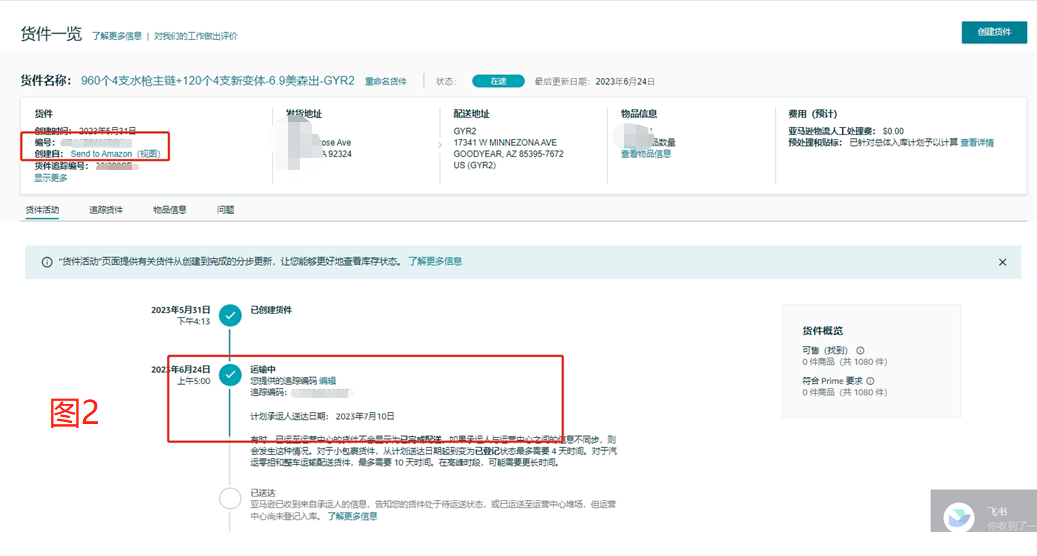1037x556 pixels.
Task: Open the 对我们的工作做出评价 link
Action: tap(195, 36)
